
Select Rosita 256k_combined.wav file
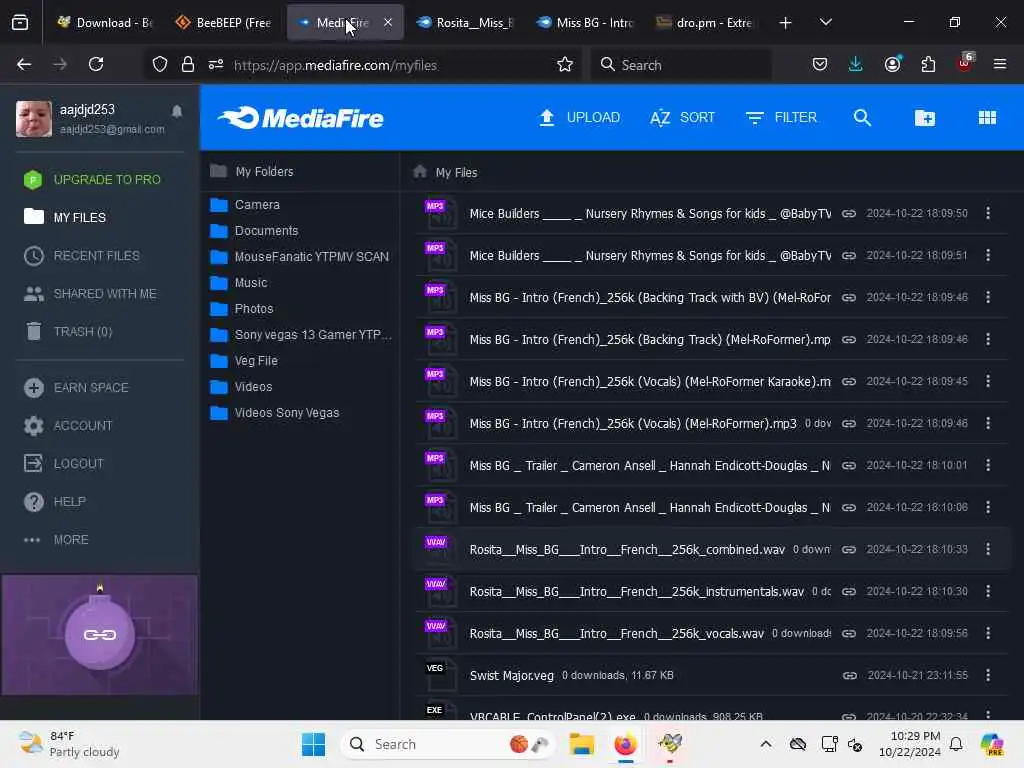[x=627, y=550]
